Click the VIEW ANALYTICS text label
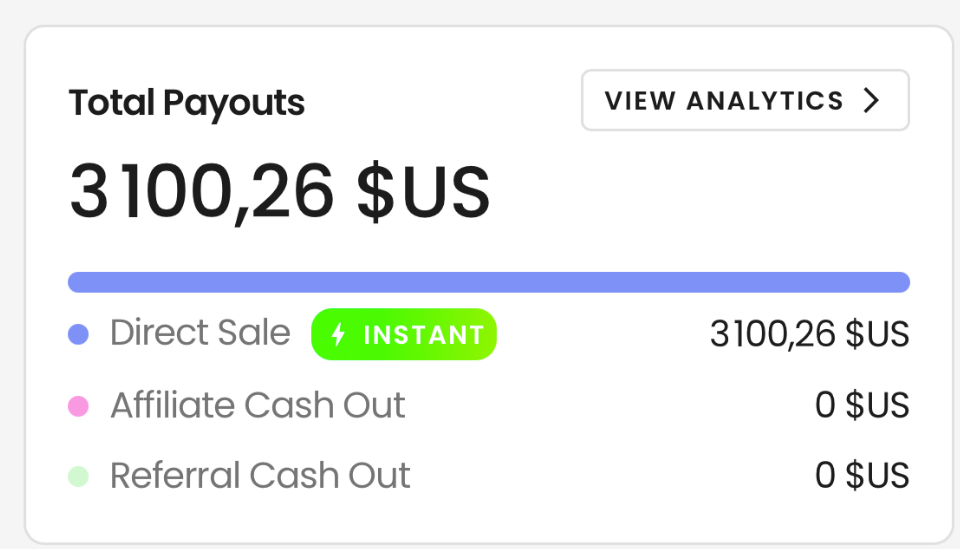Viewport: 960px width, 550px height. pos(724,100)
